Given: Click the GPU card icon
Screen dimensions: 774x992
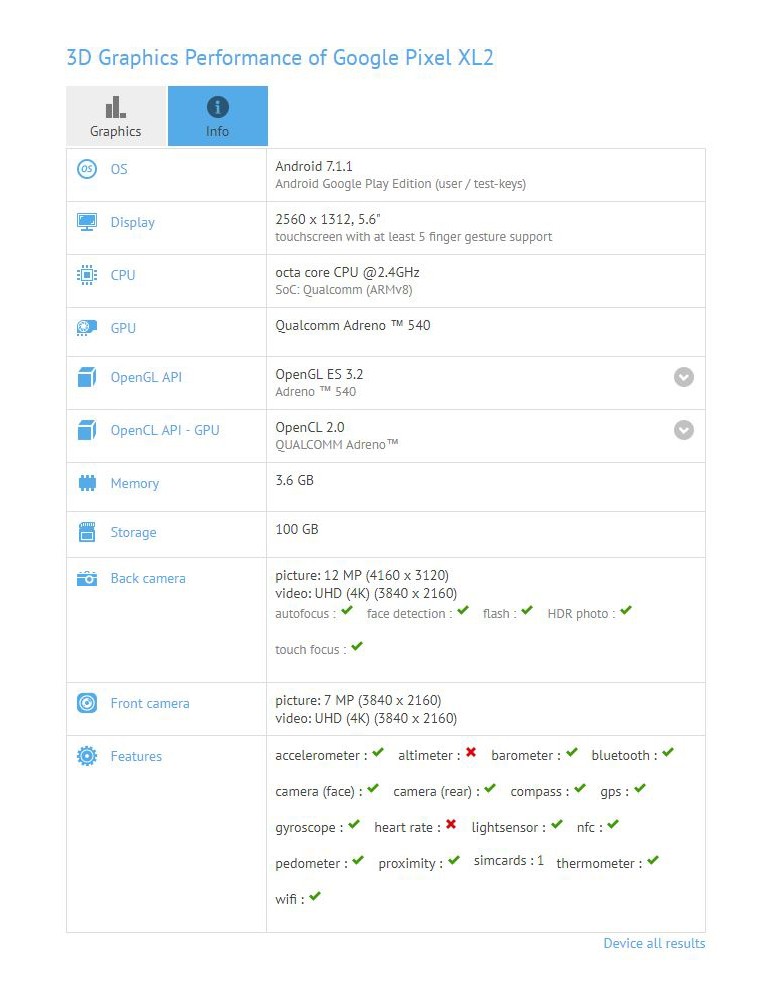Looking at the screenshot, I should (x=87, y=328).
